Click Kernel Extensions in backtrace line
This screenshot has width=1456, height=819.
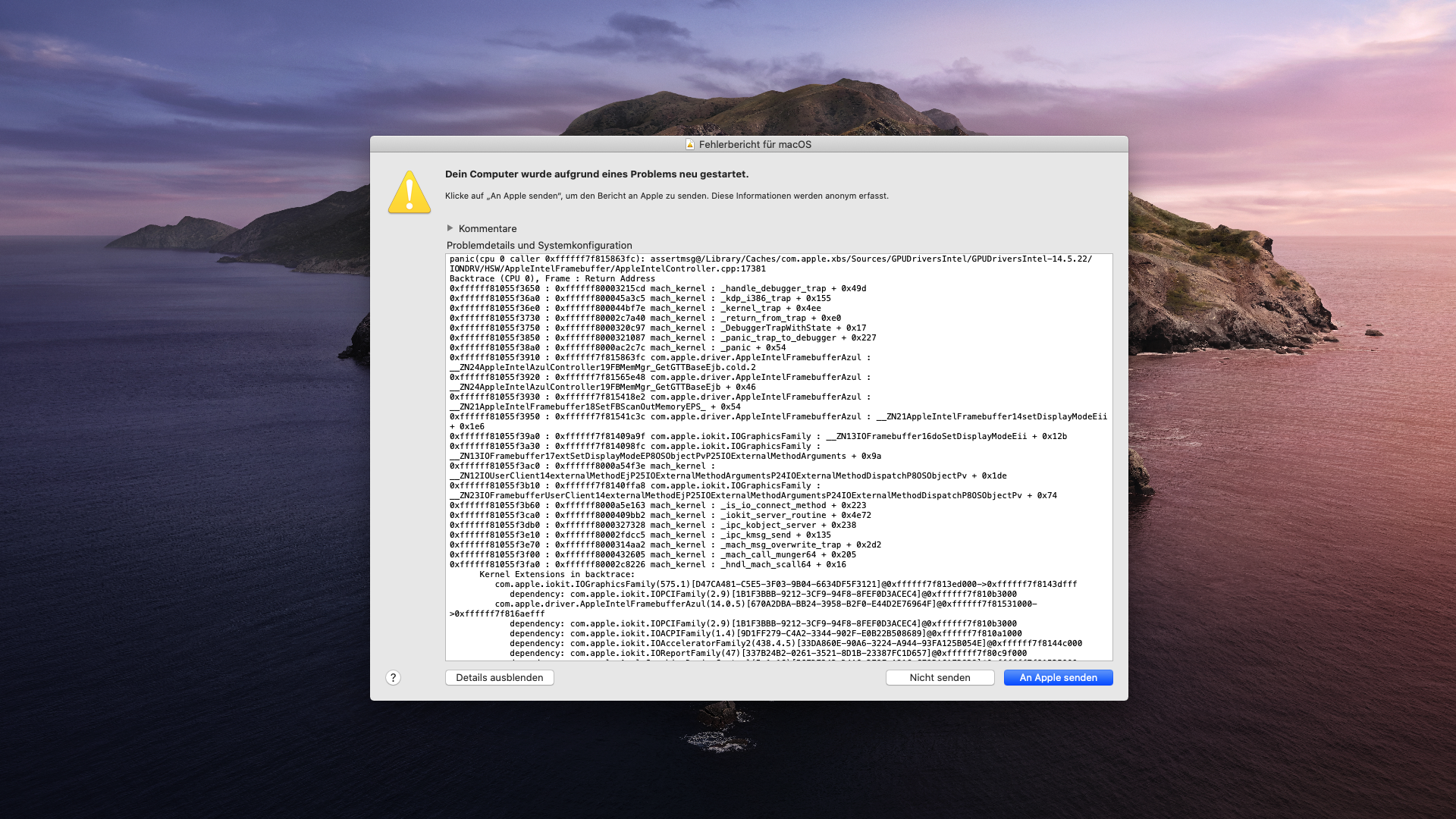[x=557, y=574]
